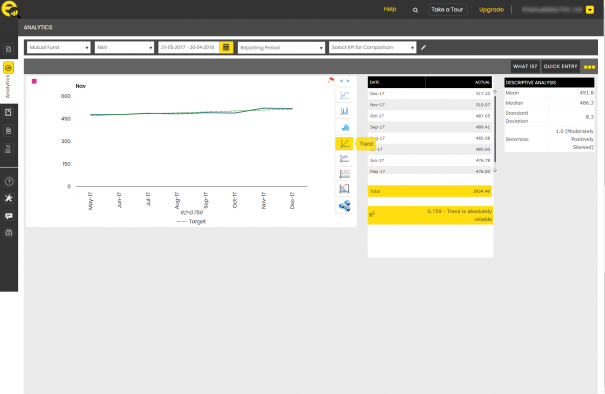The height and width of the screenshot is (394, 605).
Task: Switch to the area chart view
Action: (x=344, y=127)
